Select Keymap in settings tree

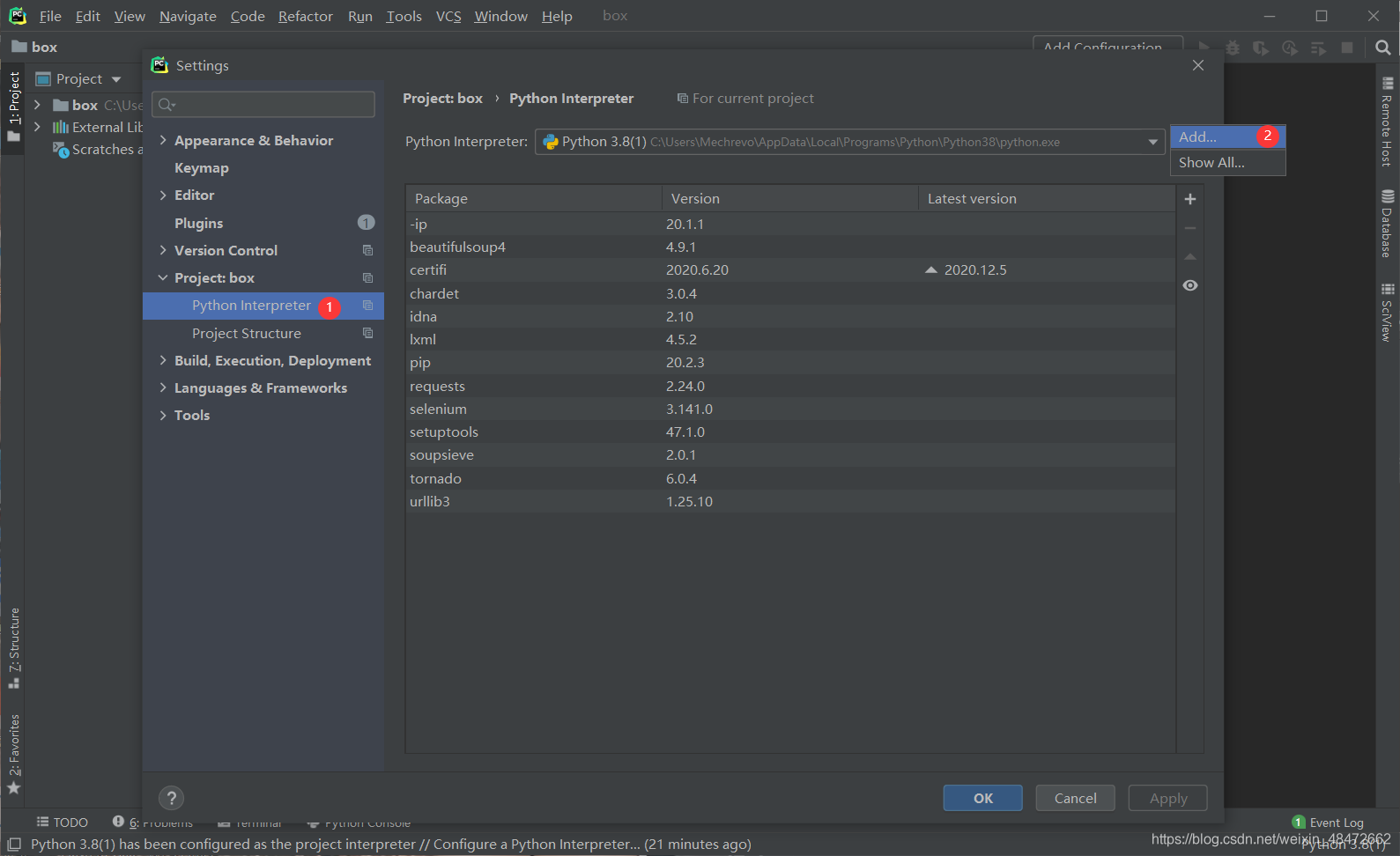point(263,167)
